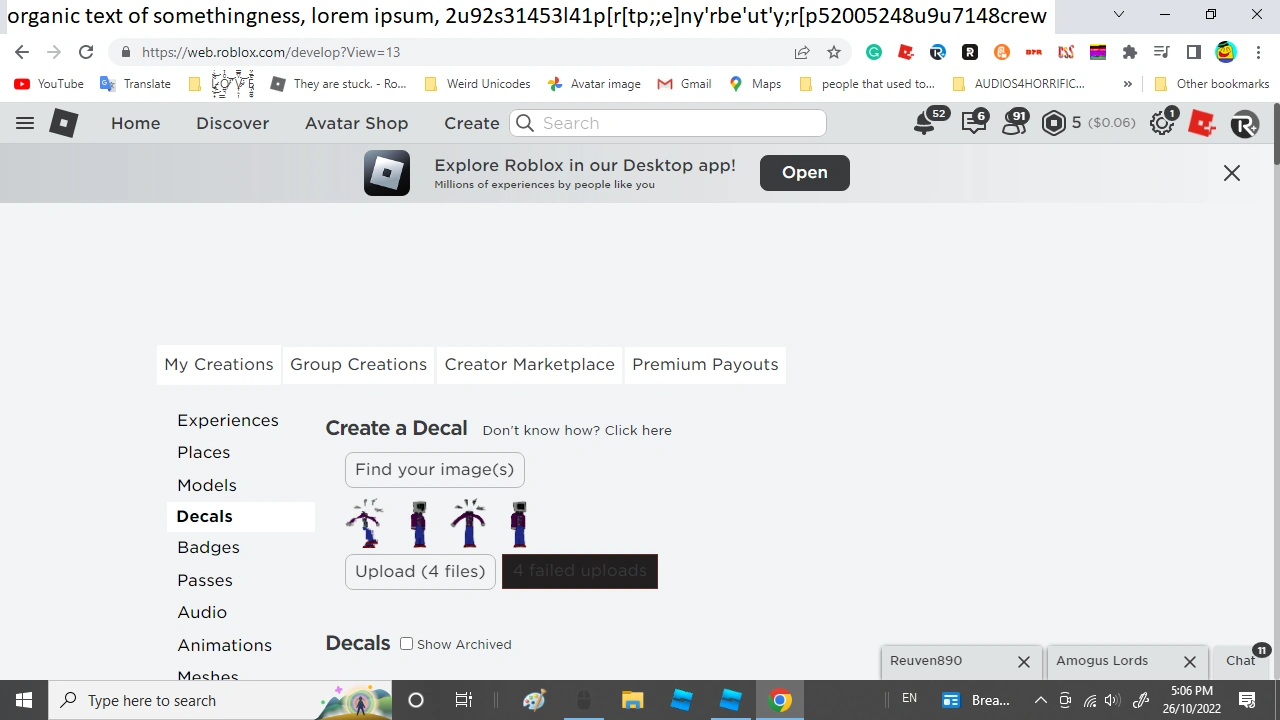Viewport: 1280px width, 720px height.
Task: Click the decal help Click here link
Action: [x=638, y=430]
